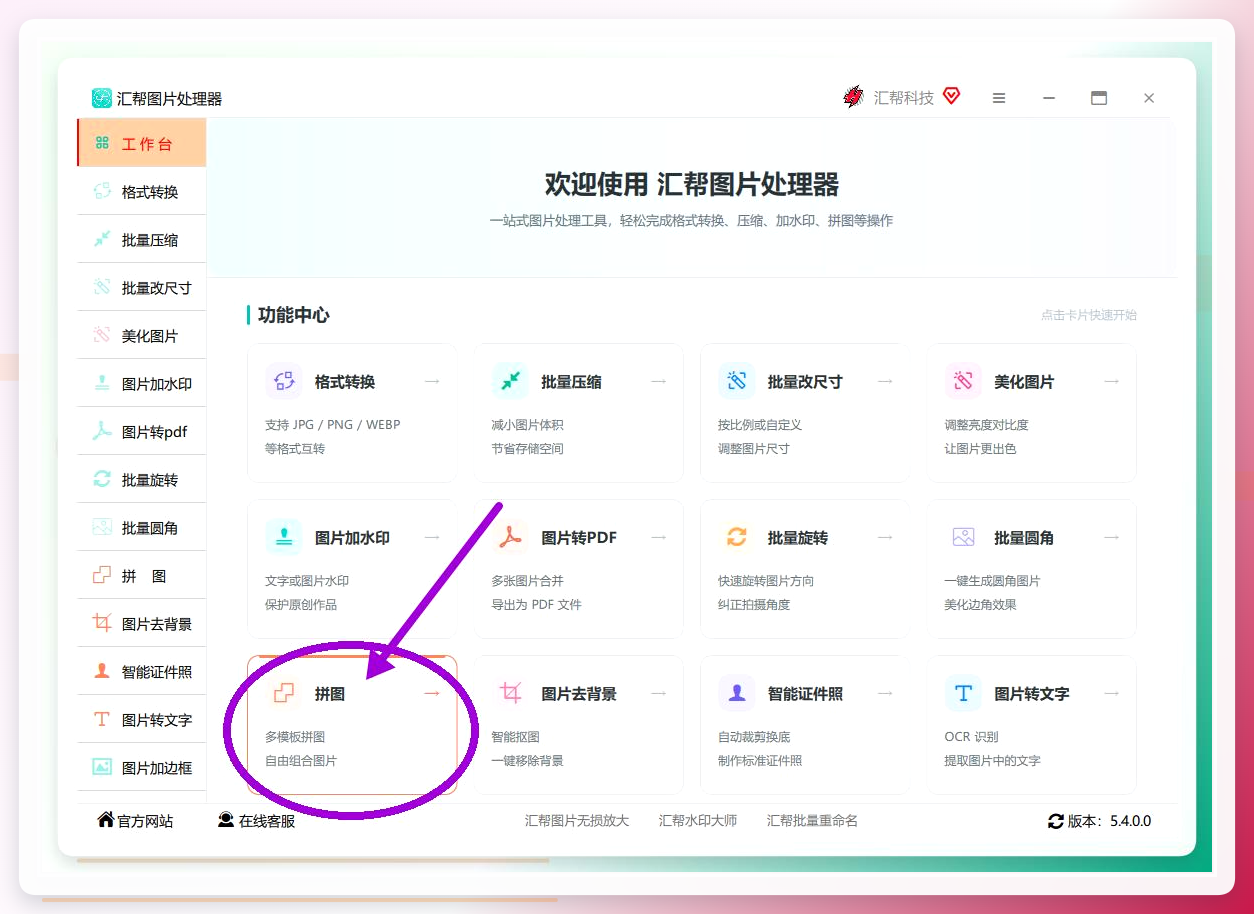1254x914 pixels.
Task: Click the arrow on 图片转PDF card
Action: pos(659,537)
